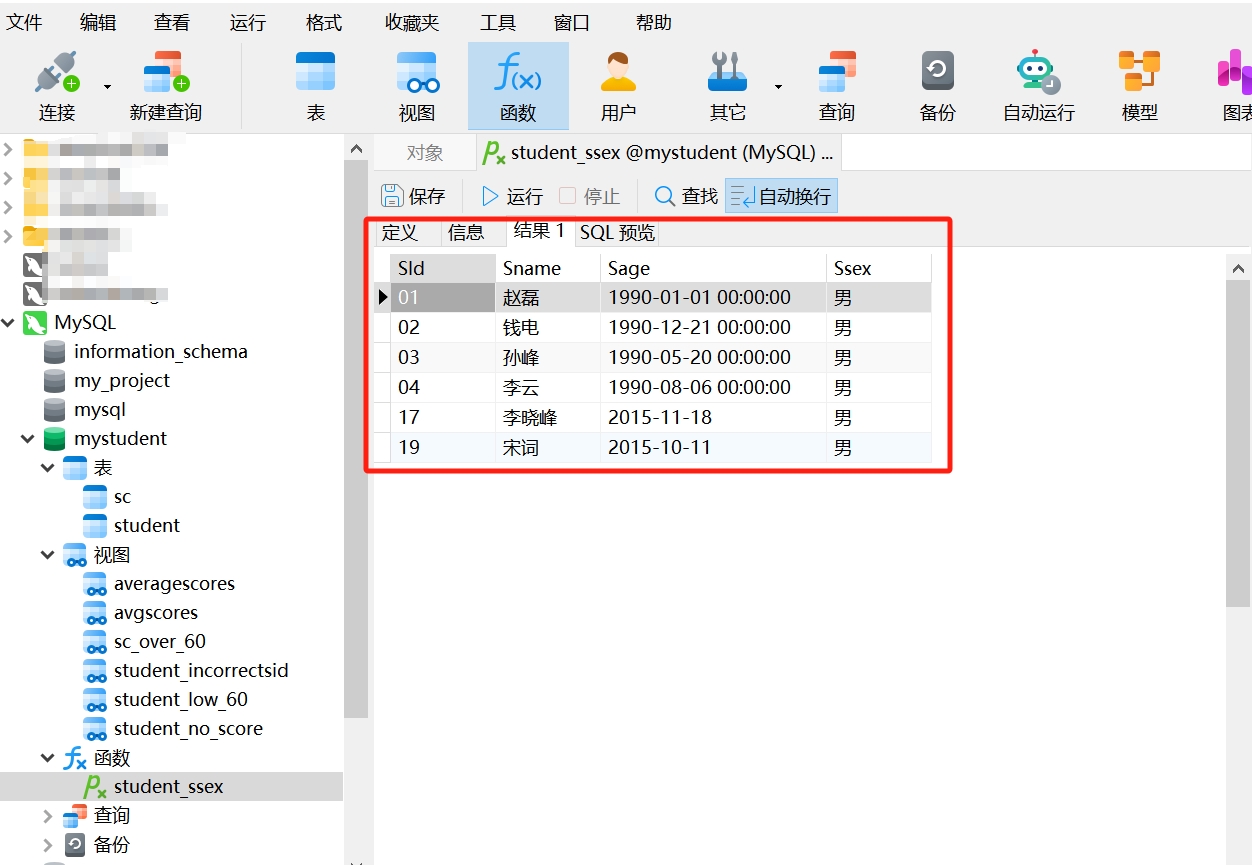The height and width of the screenshot is (865, 1252).
Task: Collapse the mystudent database node
Action: [27, 438]
